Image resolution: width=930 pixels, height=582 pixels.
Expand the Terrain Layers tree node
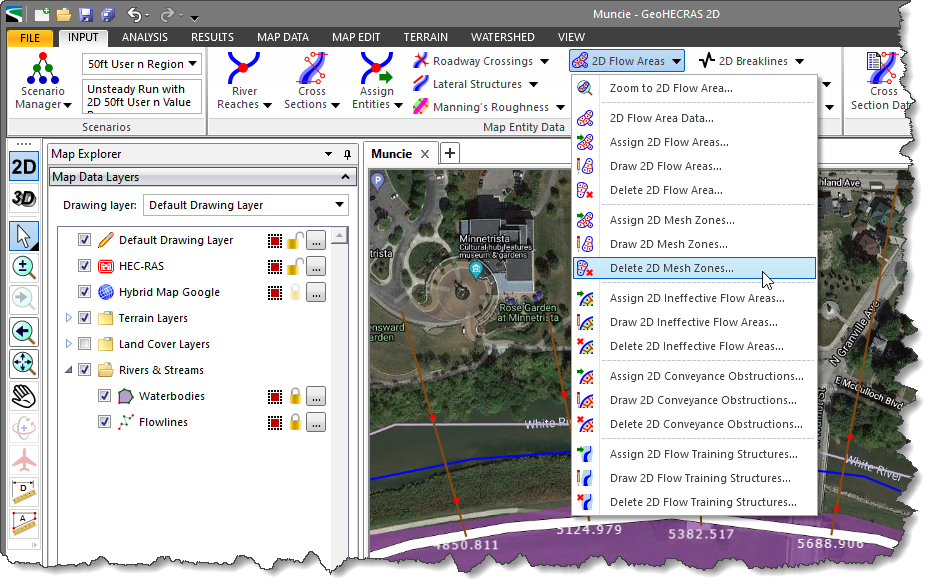click(x=69, y=318)
